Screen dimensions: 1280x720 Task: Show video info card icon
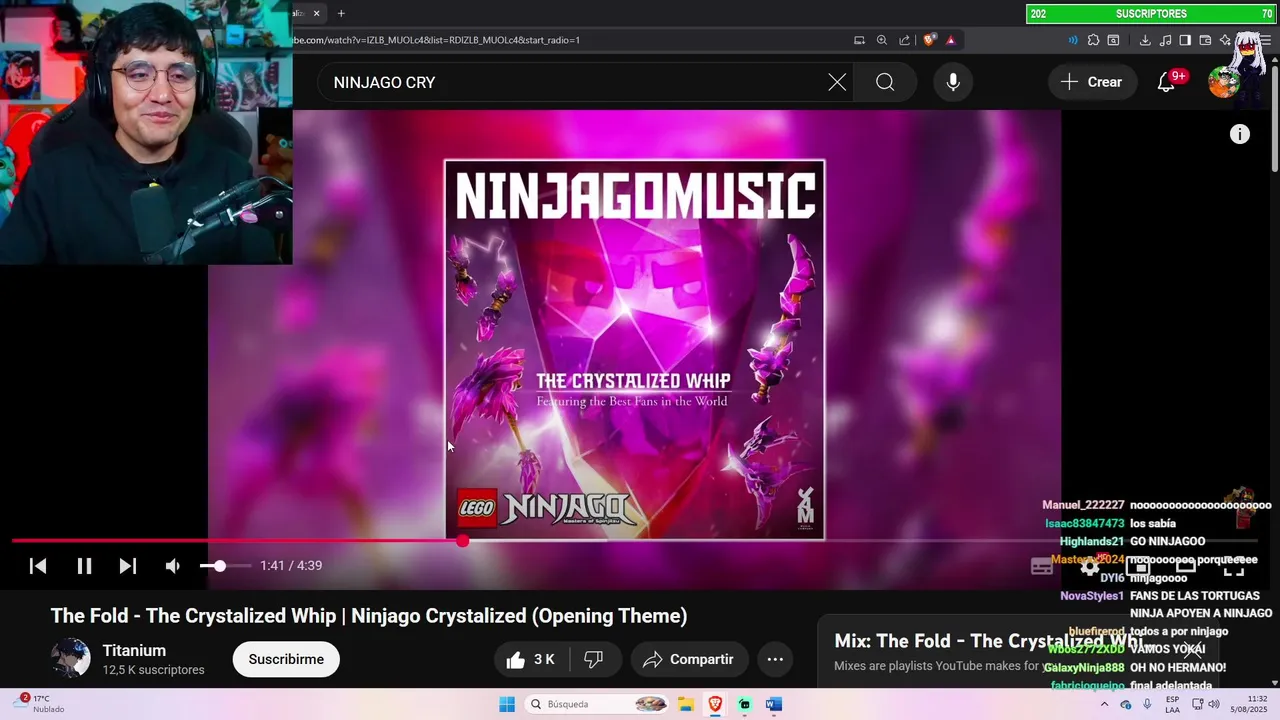(x=1240, y=134)
